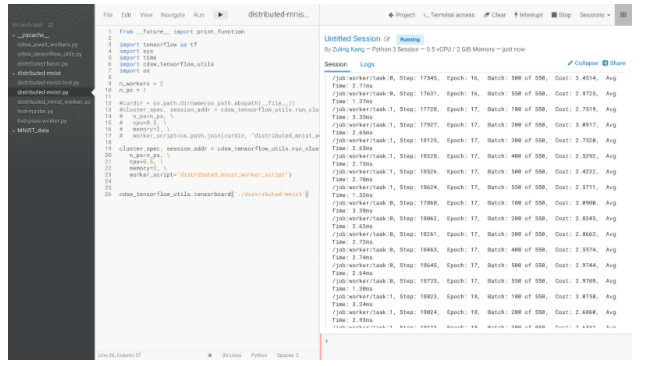Click the tensorboard call on line 26
Viewport: 666px width, 366px height.
click(x=214, y=194)
